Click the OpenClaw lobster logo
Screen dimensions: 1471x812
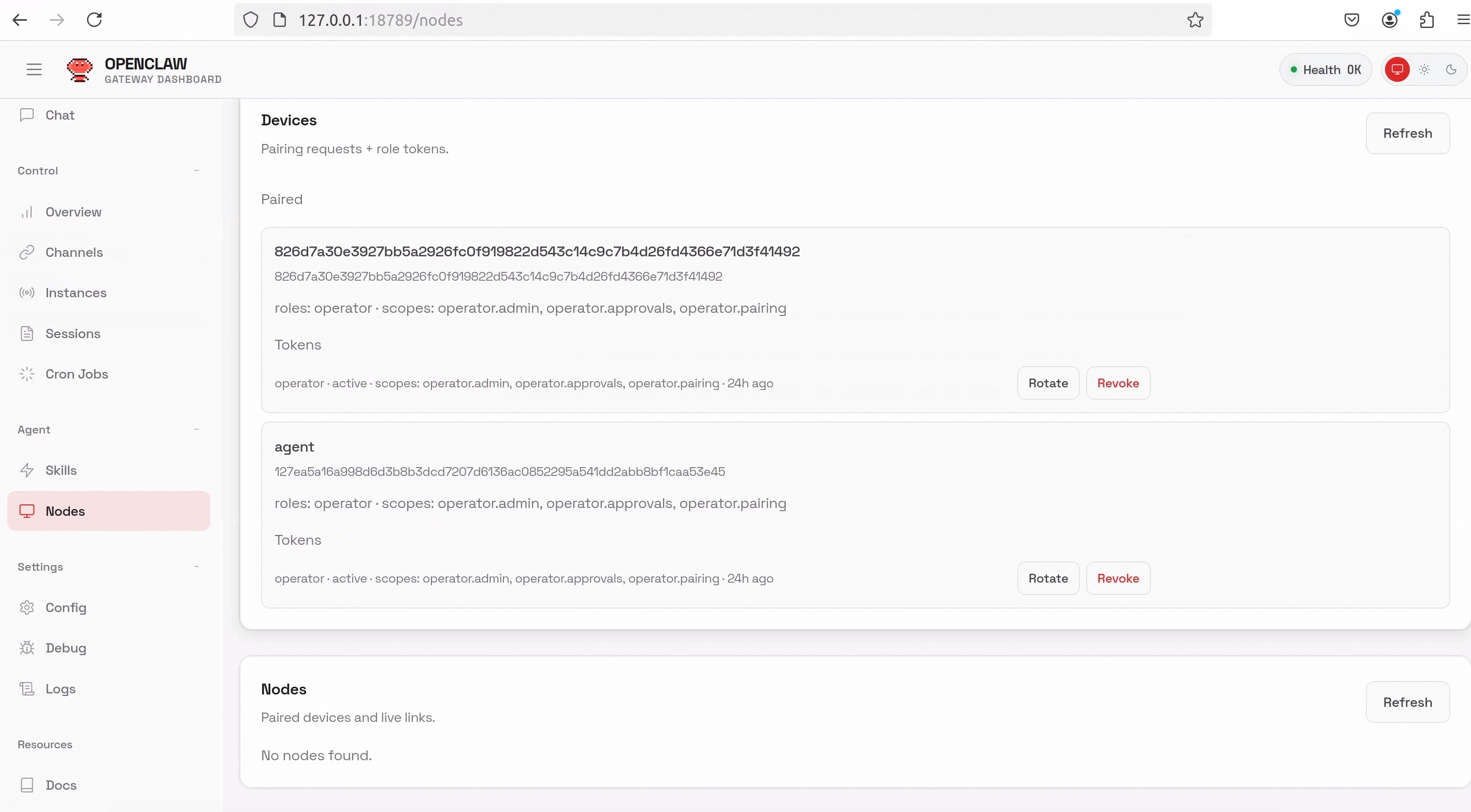point(79,70)
